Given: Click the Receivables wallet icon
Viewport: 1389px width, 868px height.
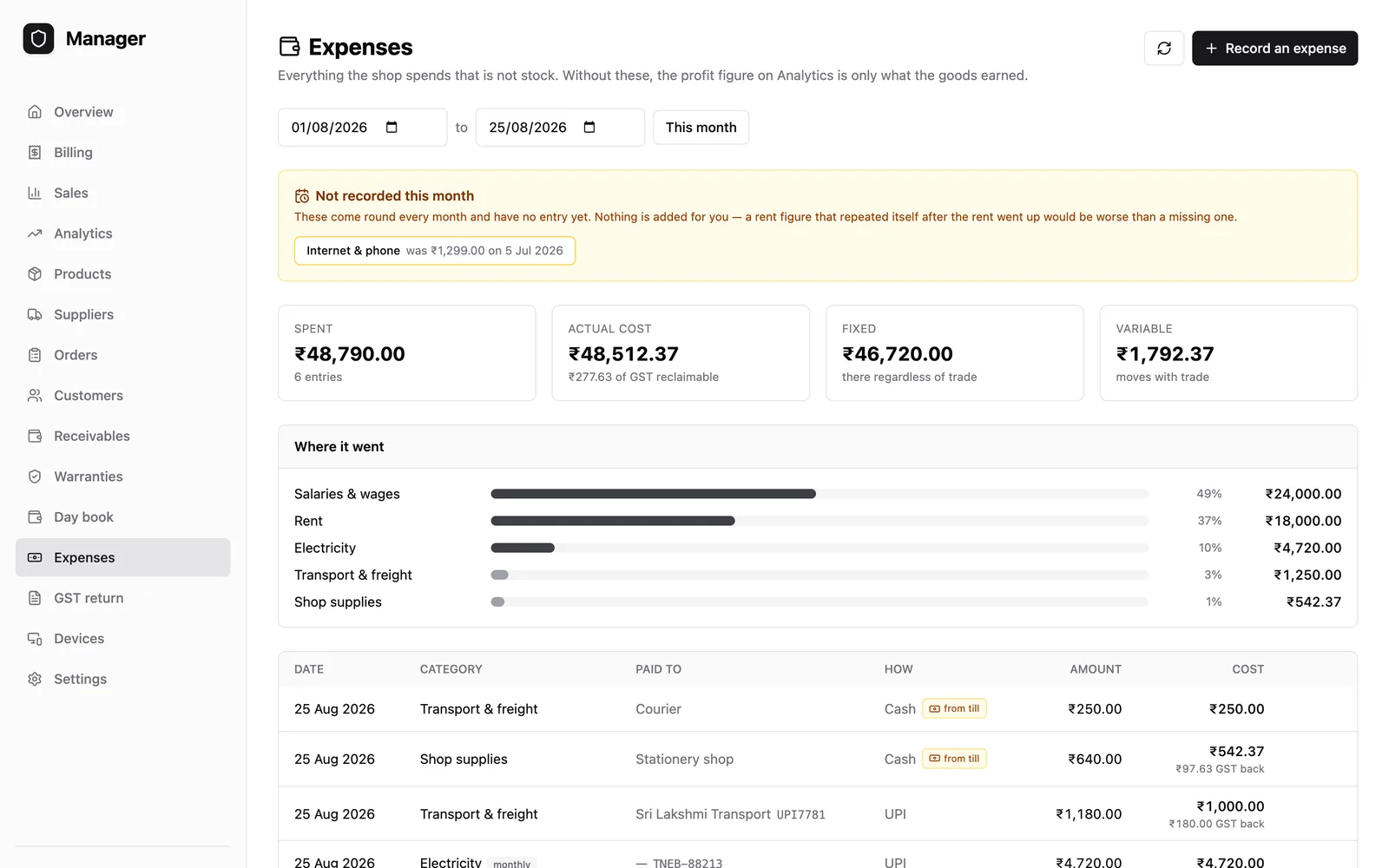Looking at the screenshot, I should click(x=35, y=436).
